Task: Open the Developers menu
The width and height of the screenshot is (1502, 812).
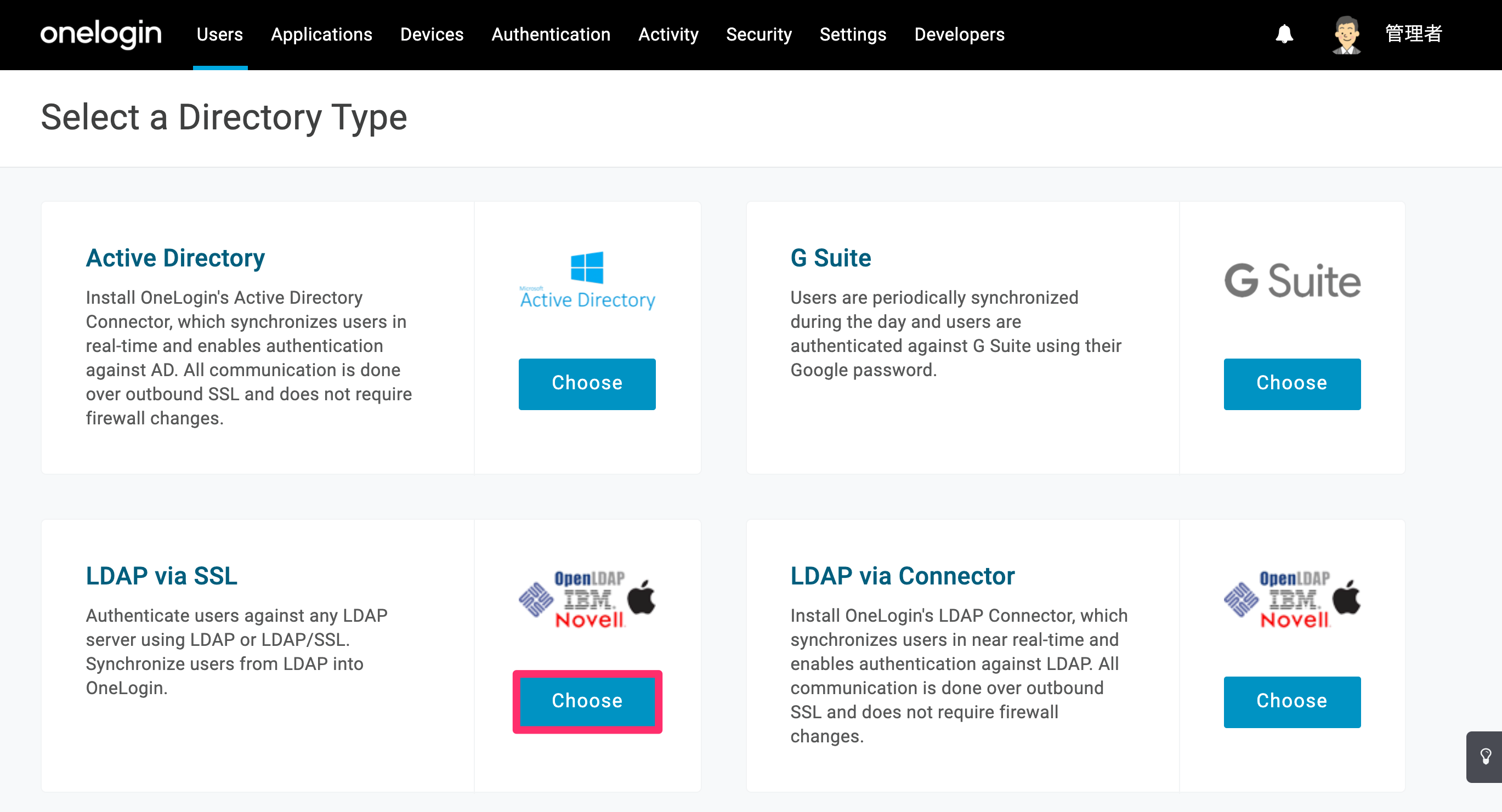Action: click(x=959, y=35)
